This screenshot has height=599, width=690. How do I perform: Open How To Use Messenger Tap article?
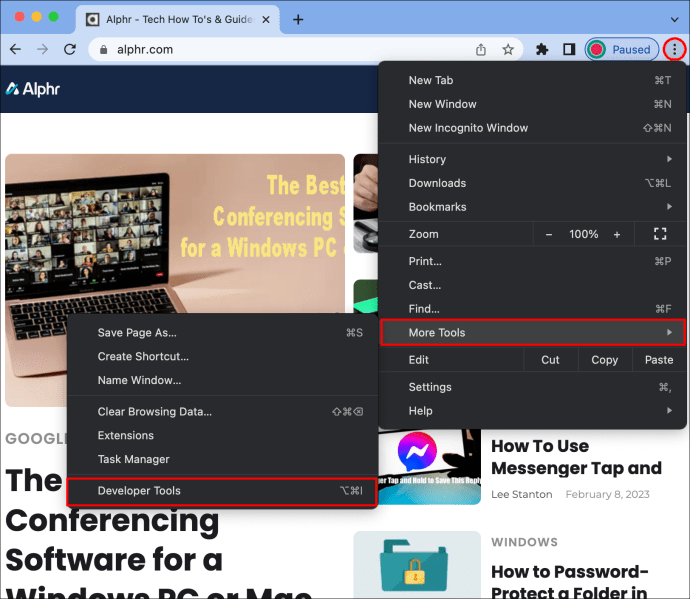[576, 457]
